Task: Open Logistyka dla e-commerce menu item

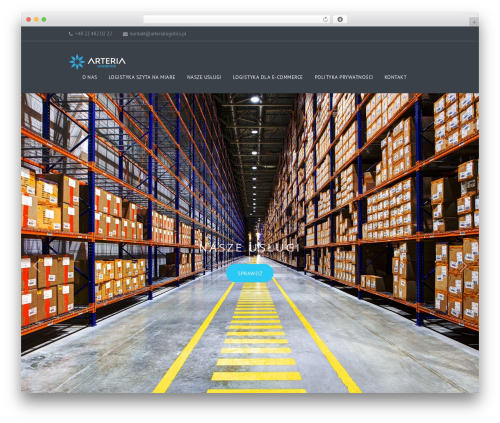Action: pos(268,77)
